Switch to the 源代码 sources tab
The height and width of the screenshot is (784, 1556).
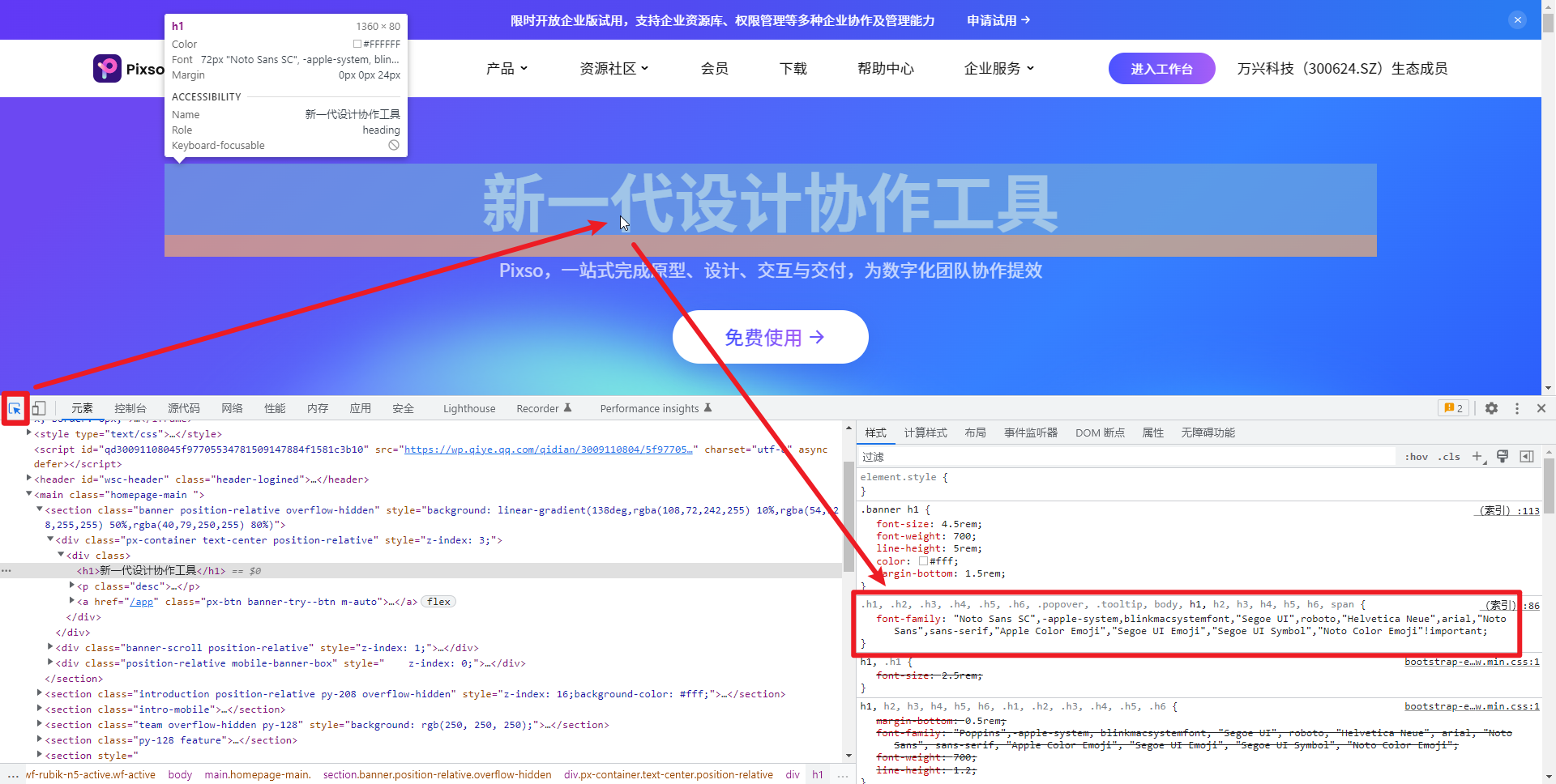184,408
